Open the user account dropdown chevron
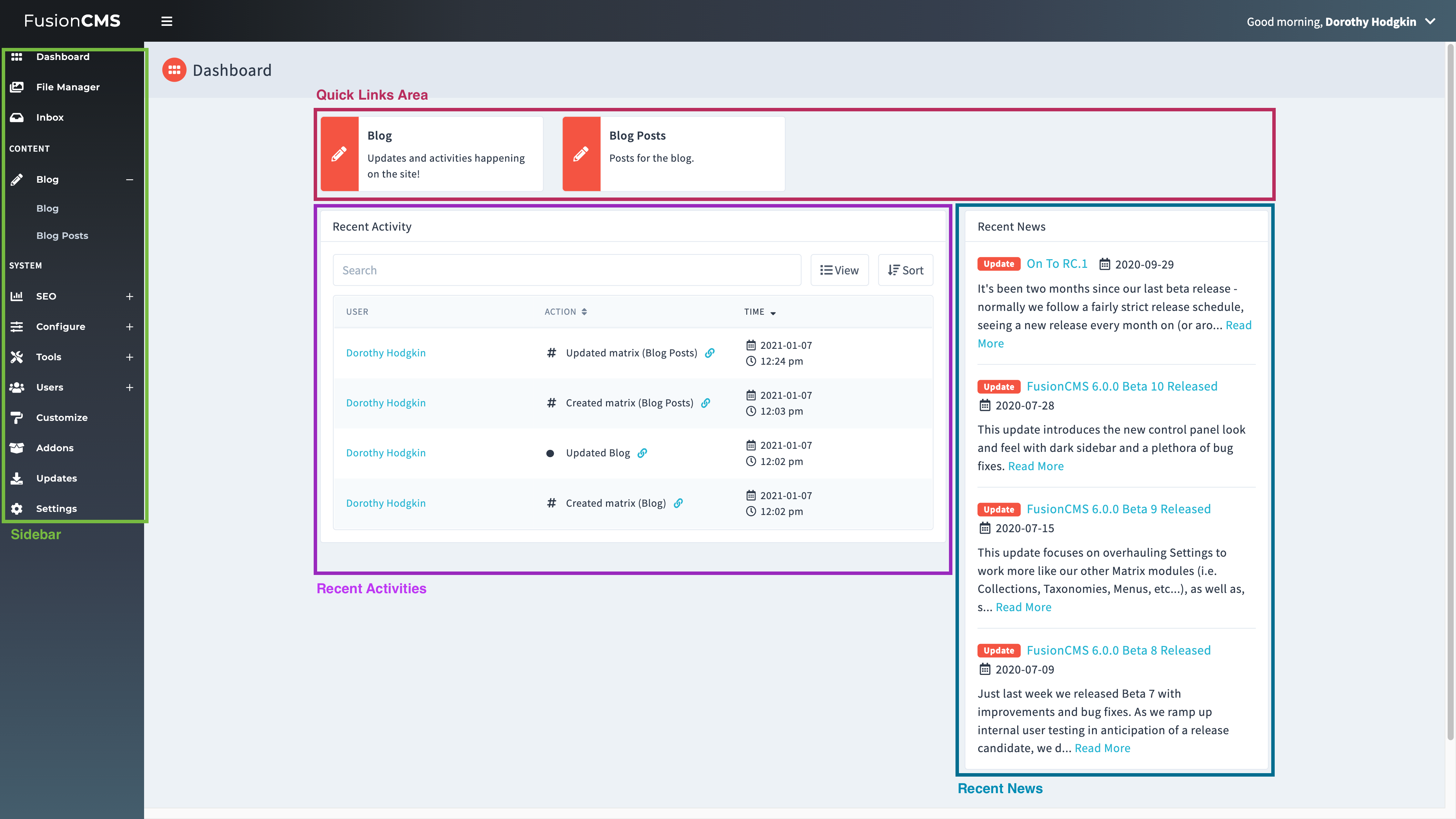 (1430, 21)
